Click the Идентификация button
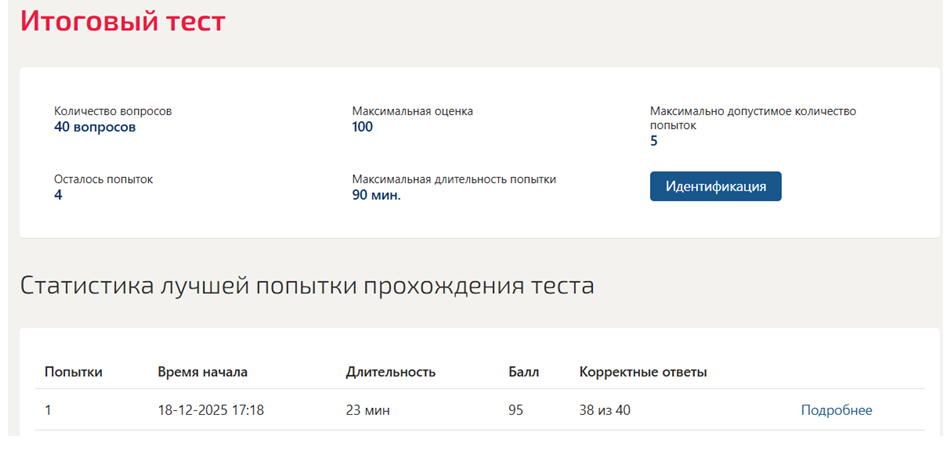951x453 pixels. point(716,186)
